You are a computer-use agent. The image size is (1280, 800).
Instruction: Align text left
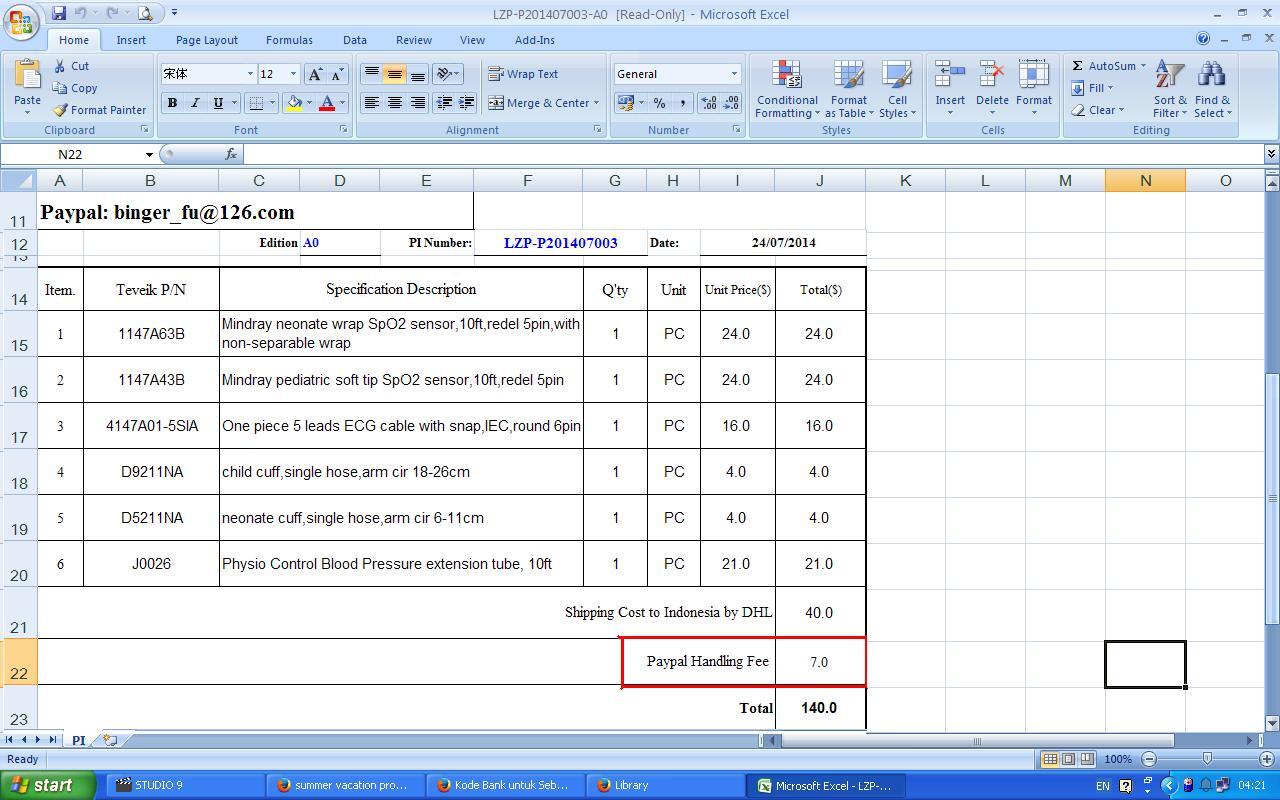[x=371, y=103]
